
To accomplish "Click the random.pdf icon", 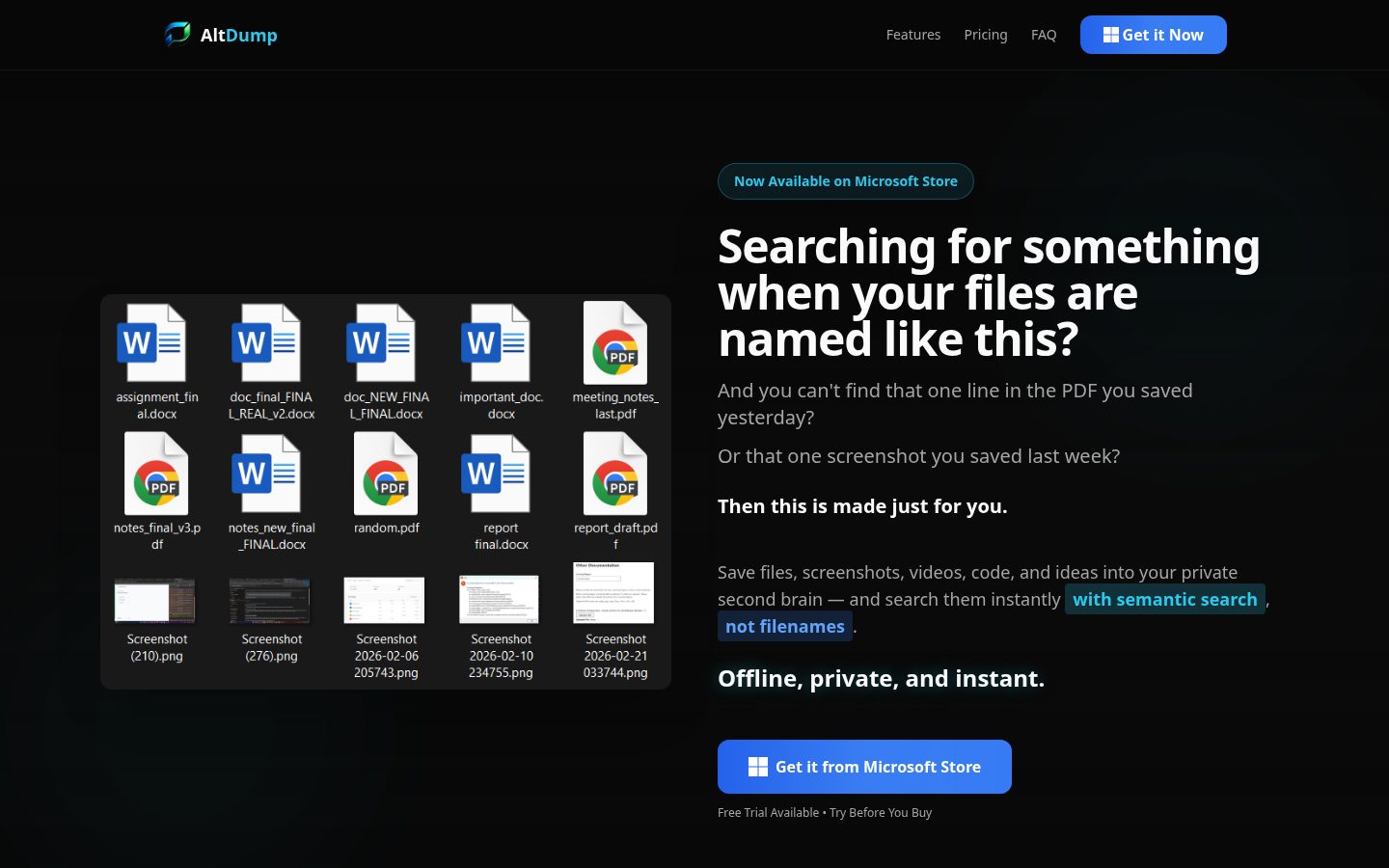I will (386, 474).
